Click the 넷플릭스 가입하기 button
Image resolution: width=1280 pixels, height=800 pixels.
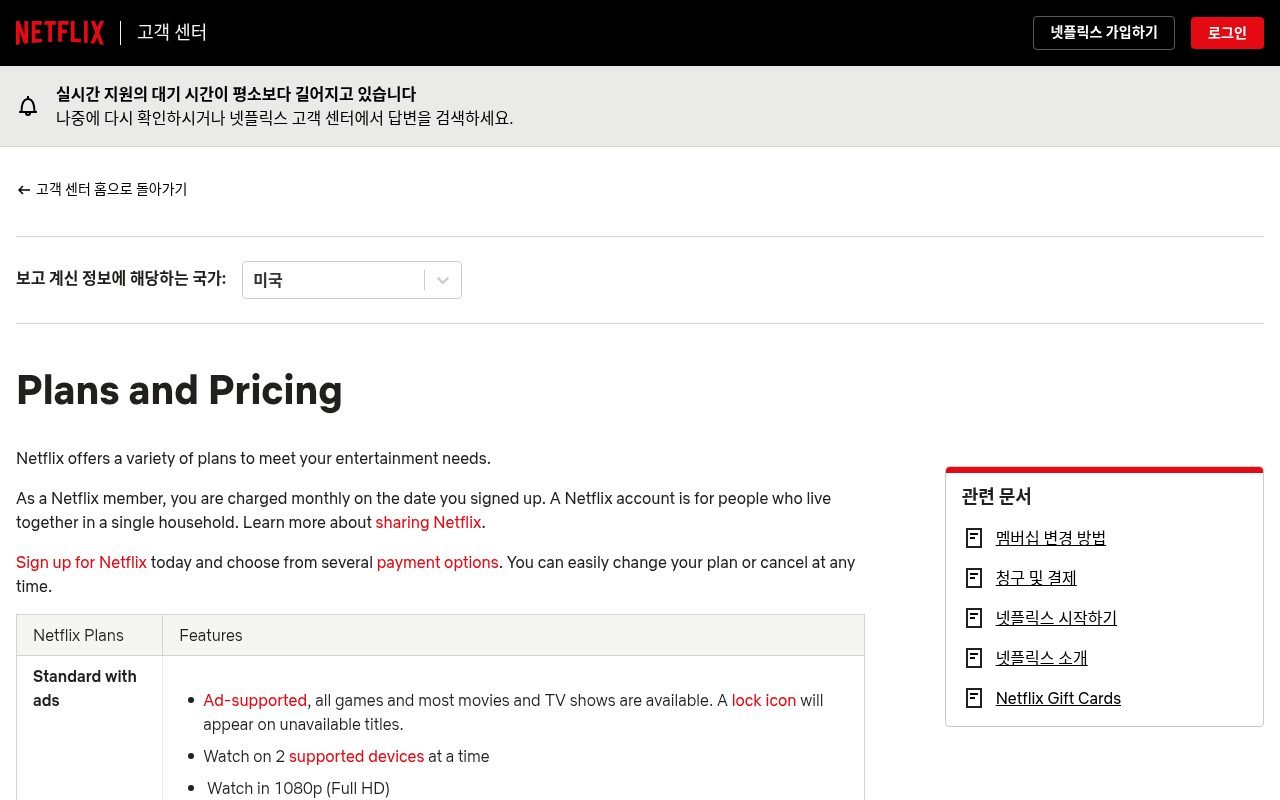[1104, 33]
